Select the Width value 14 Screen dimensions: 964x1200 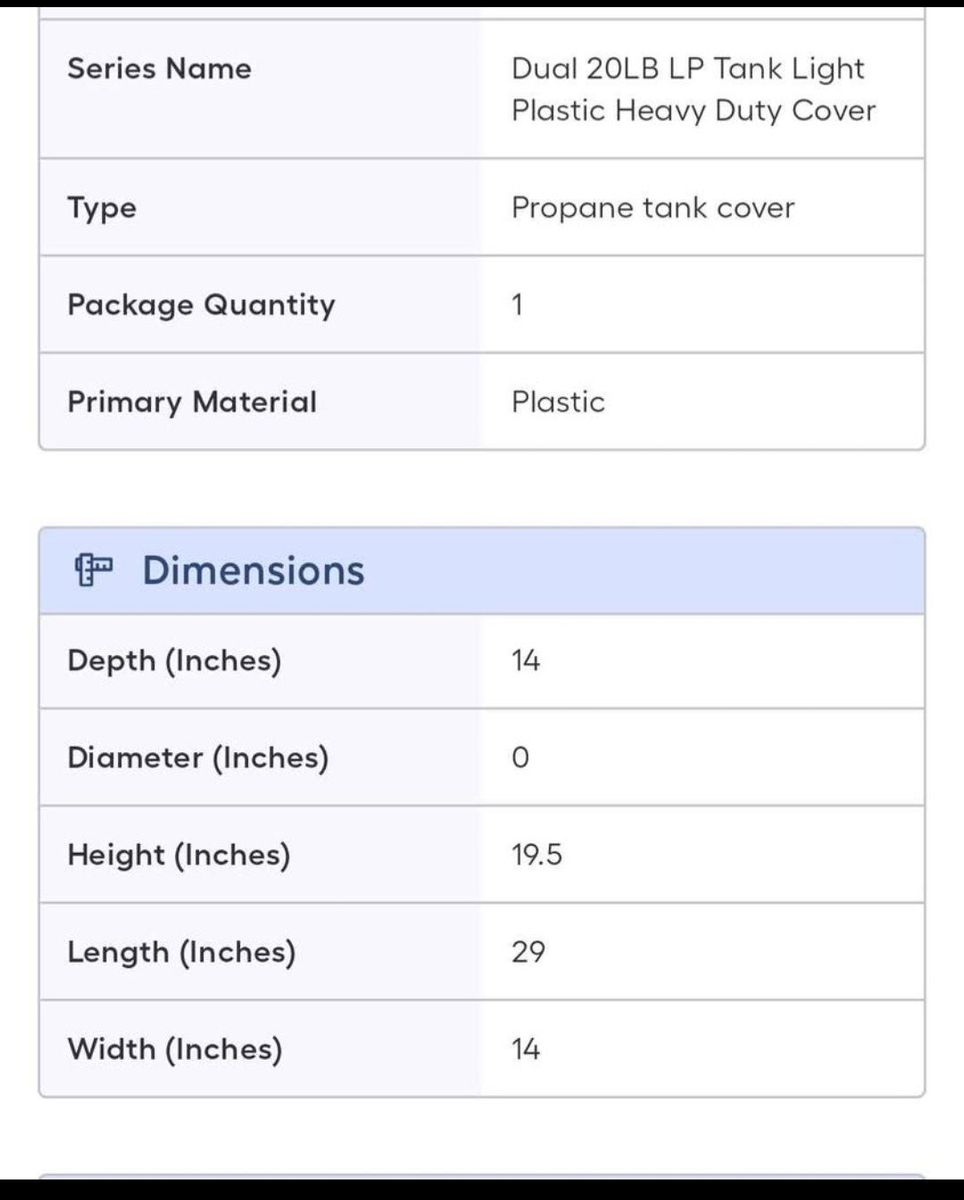(526, 1049)
